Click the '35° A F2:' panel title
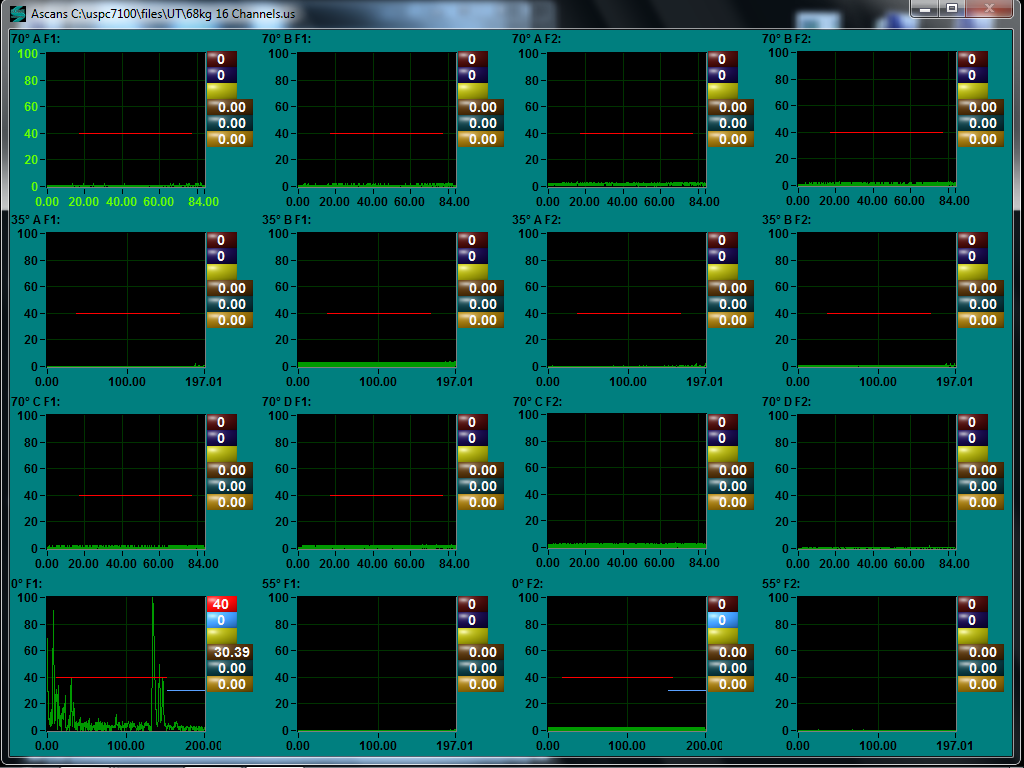Image resolution: width=1024 pixels, height=768 pixels. pos(536,220)
